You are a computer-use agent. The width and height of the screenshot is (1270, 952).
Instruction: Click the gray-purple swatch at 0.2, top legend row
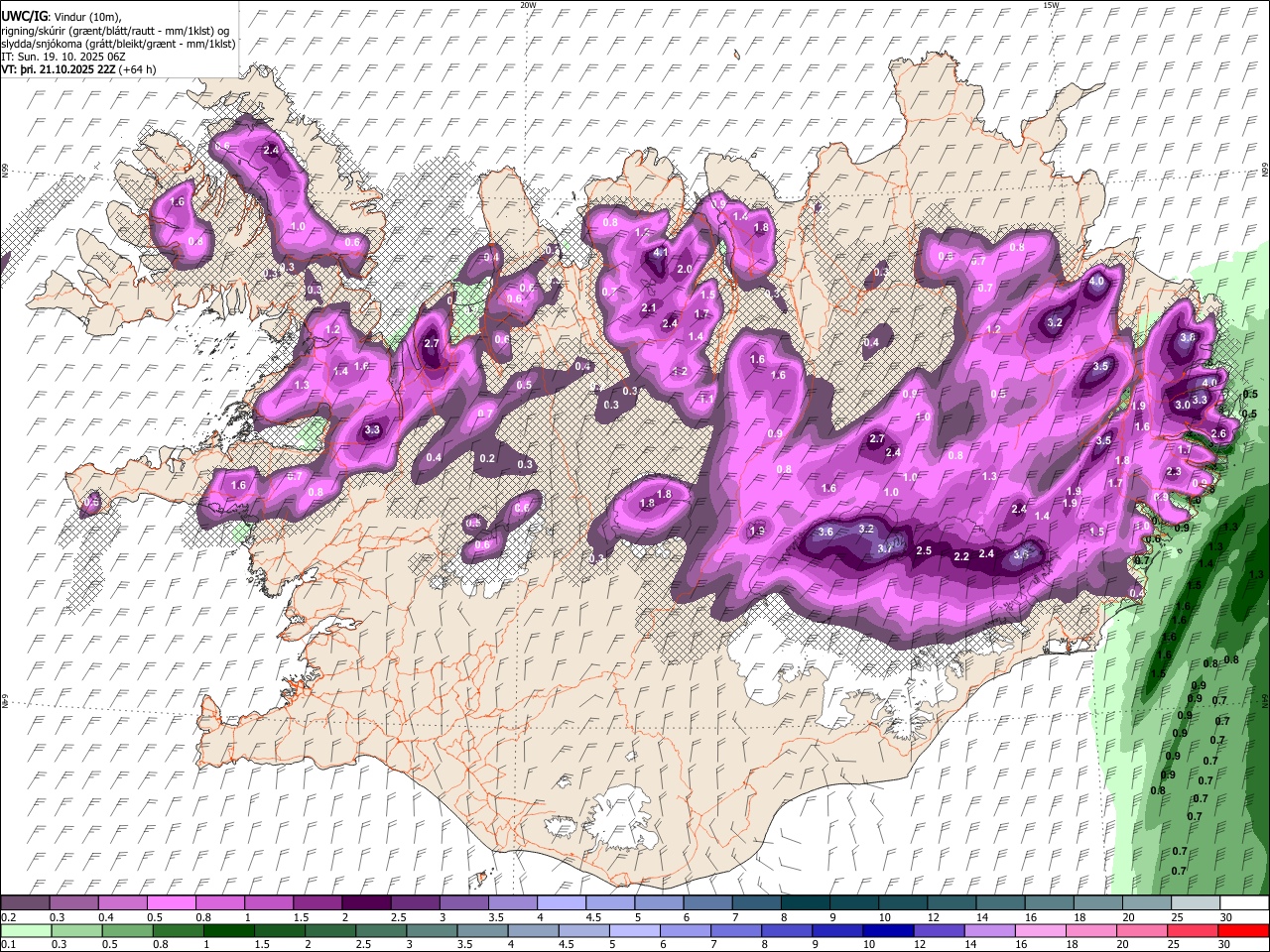coord(25,903)
